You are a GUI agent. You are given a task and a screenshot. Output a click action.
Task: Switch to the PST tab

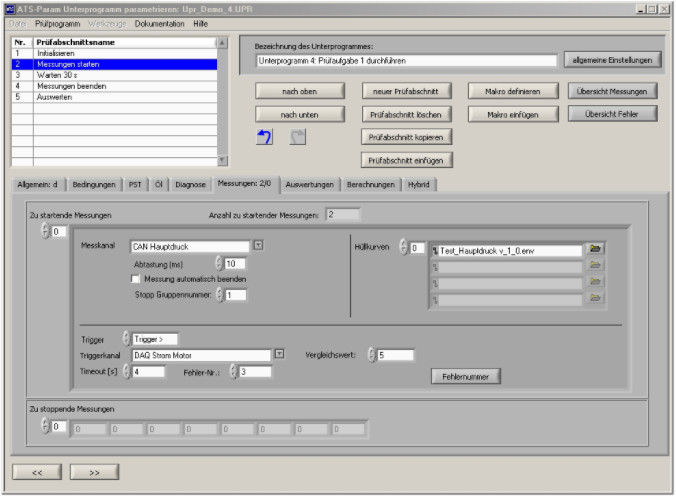tap(135, 184)
